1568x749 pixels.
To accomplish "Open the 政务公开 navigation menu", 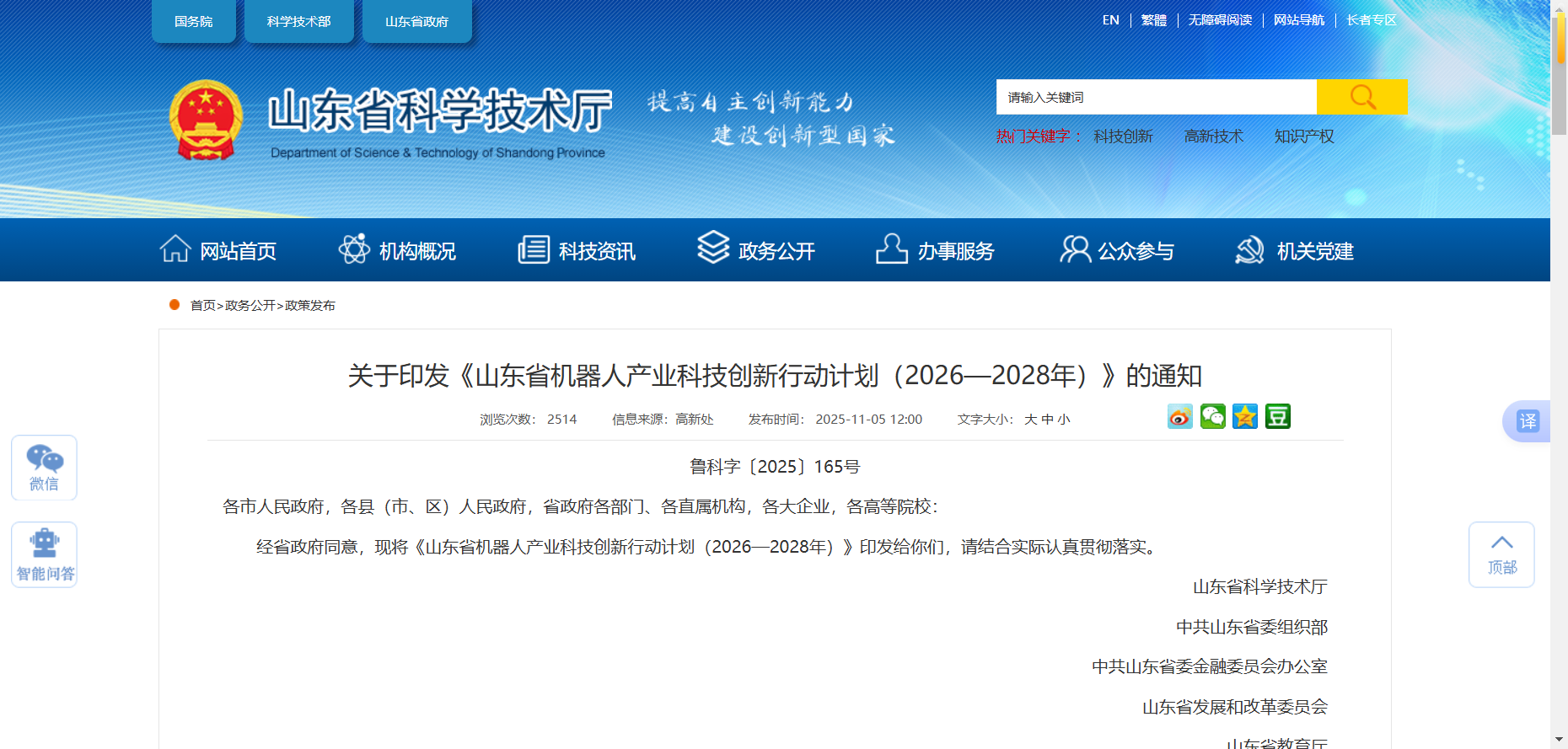I will [x=756, y=250].
